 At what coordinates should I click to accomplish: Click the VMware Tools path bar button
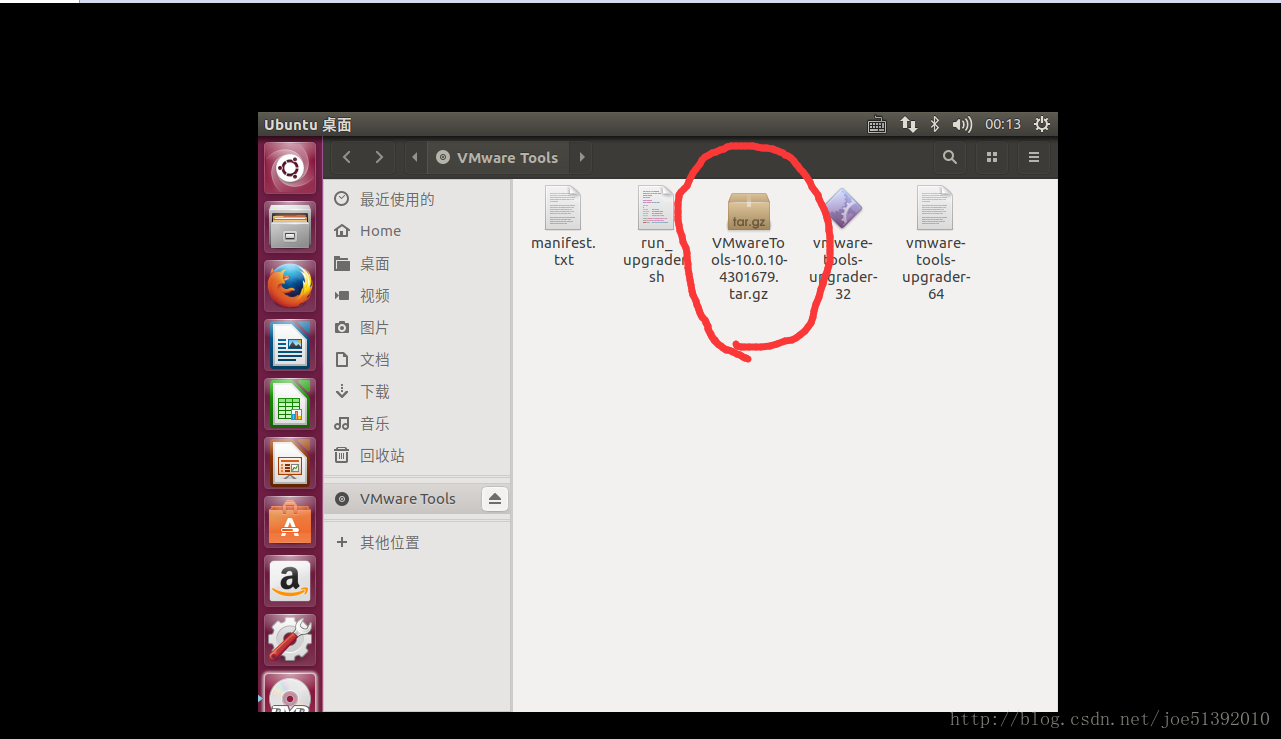pyautogui.click(x=498, y=157)
